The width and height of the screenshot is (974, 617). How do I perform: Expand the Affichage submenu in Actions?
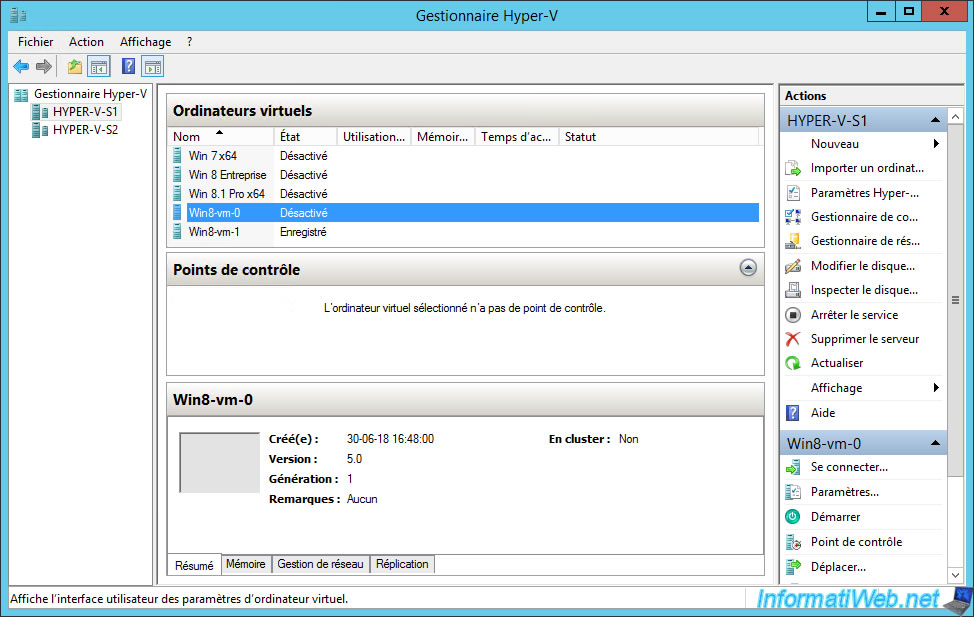[x=936, y=388]
